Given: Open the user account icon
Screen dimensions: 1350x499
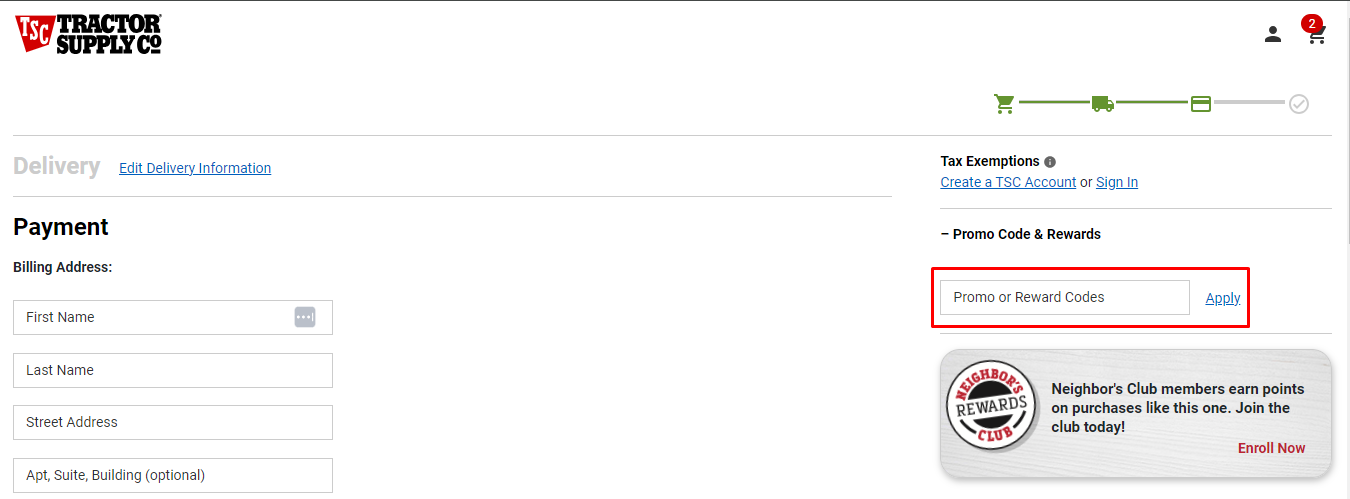Looking at the screenshot, I should pyautogui.click(x=1272, y=35).
